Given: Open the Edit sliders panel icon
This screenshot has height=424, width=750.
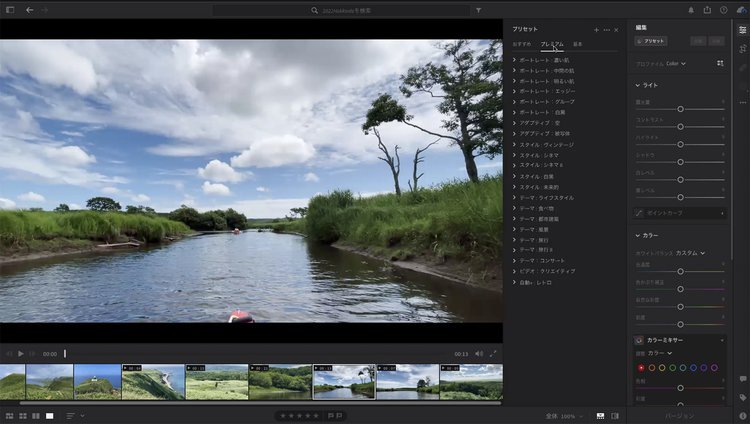Looking at the screenshot, I should click(742, 30).
